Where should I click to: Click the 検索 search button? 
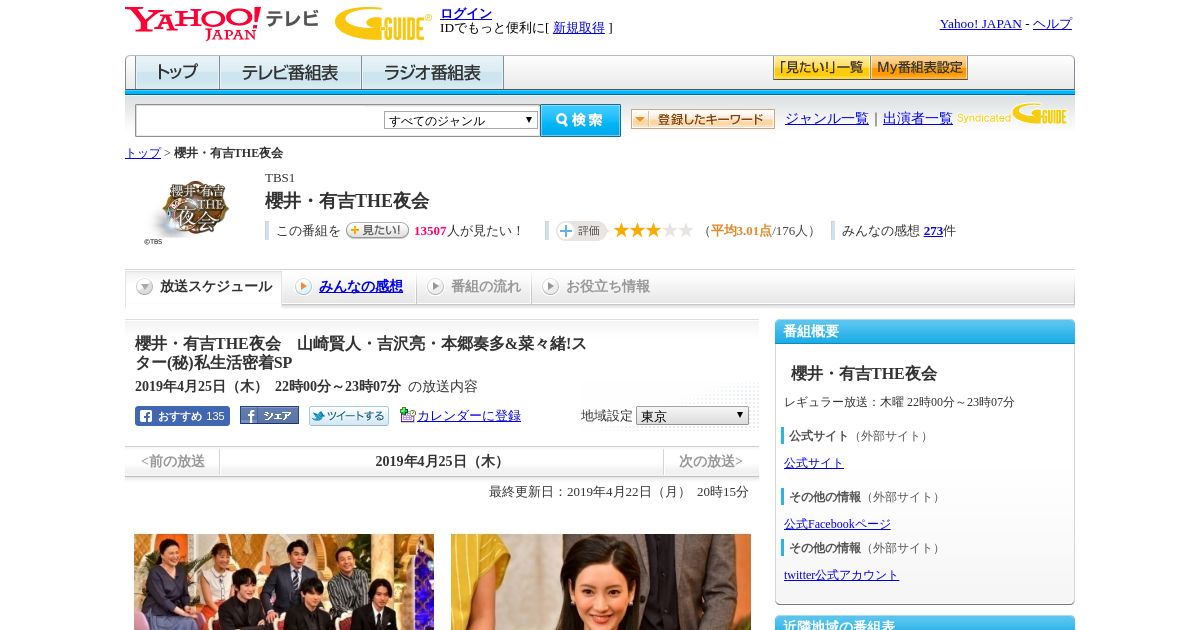[x=580, y=120]
